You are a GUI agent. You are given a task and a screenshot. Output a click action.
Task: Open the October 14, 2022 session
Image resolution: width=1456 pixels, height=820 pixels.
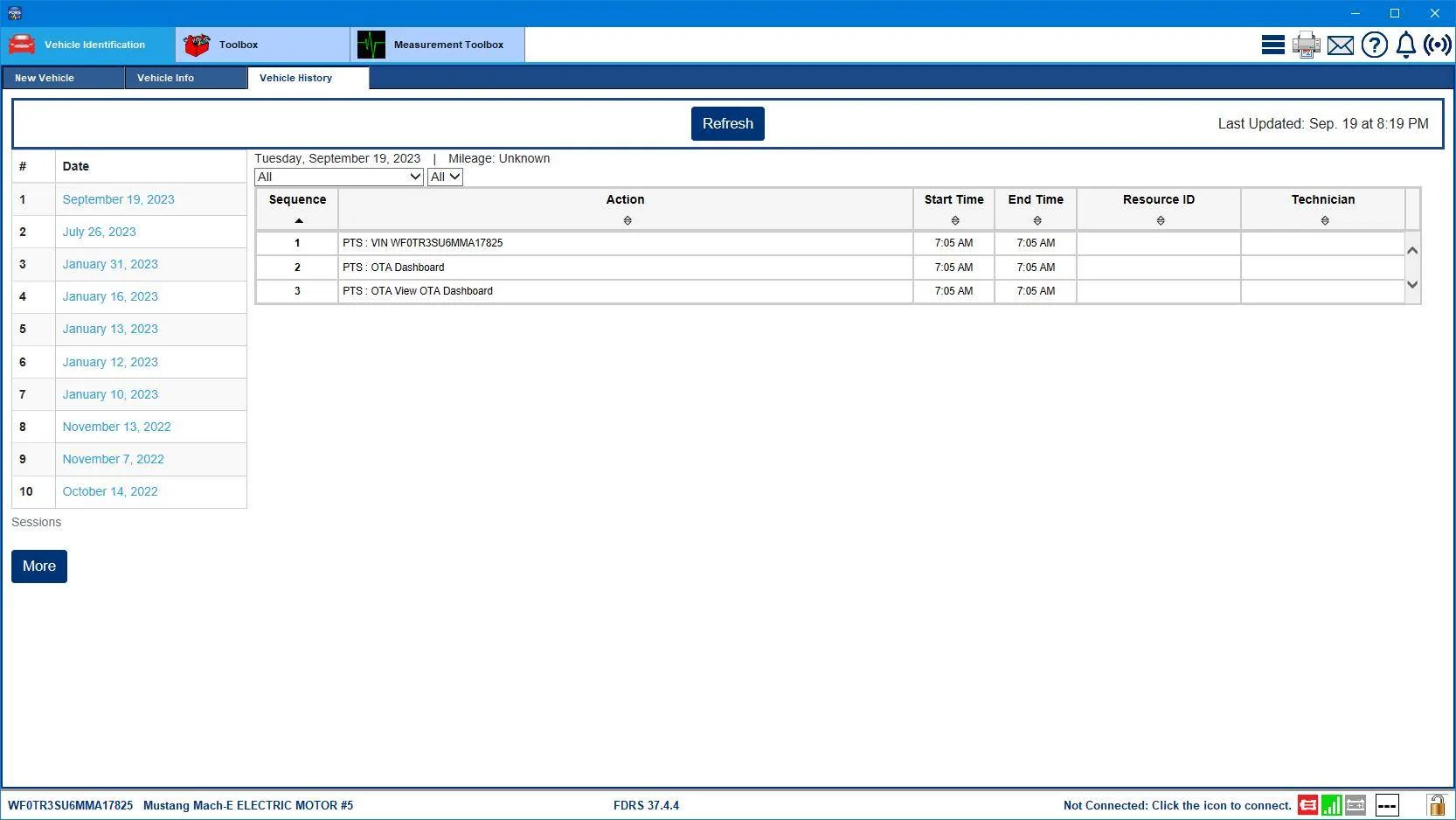110,491
